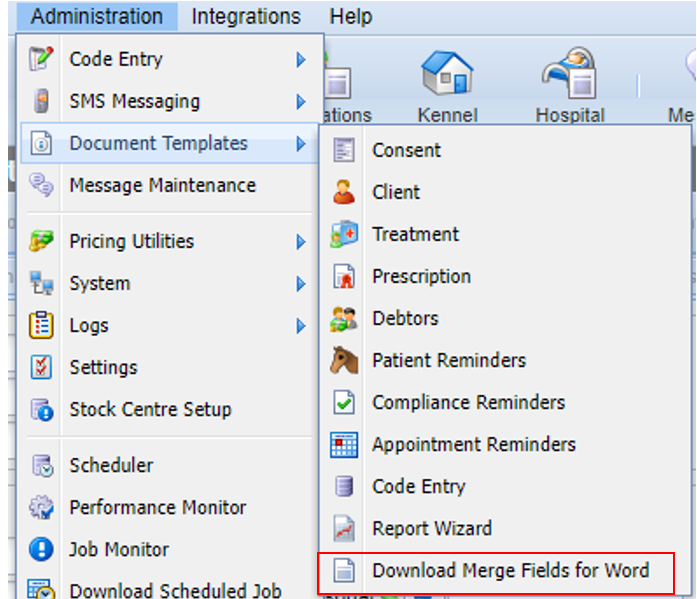Expand the System submenu arrow
Screen dimensions: 697x599
(x=300, y=284)
